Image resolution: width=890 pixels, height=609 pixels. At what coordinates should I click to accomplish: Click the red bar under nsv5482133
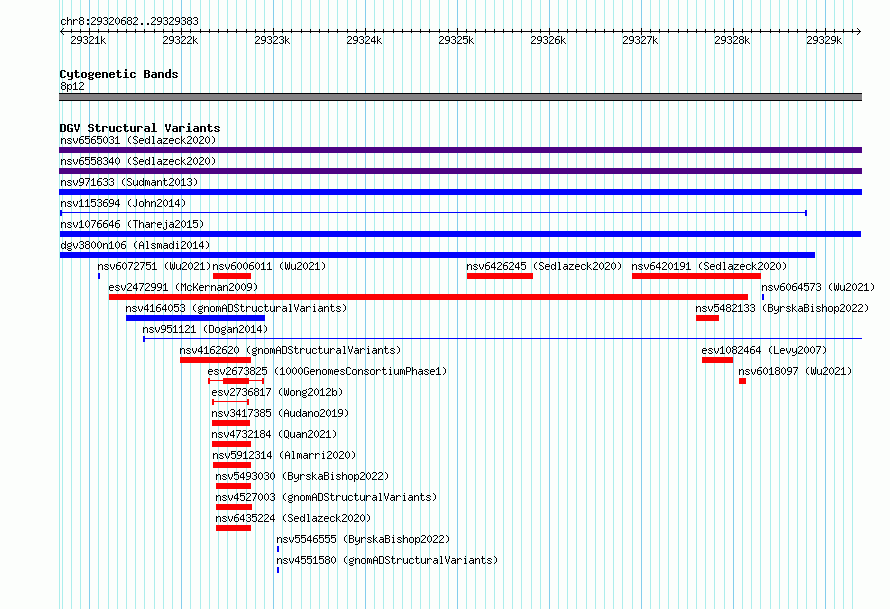click(x=707, y=318)
